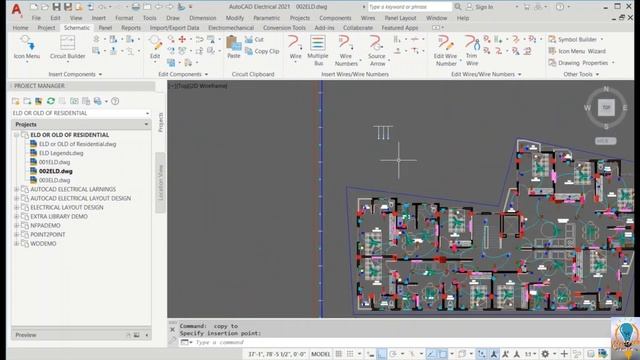Click the TOP face of the ViewCube
Viewport: 640px width, 360px height.
point(606,108)
